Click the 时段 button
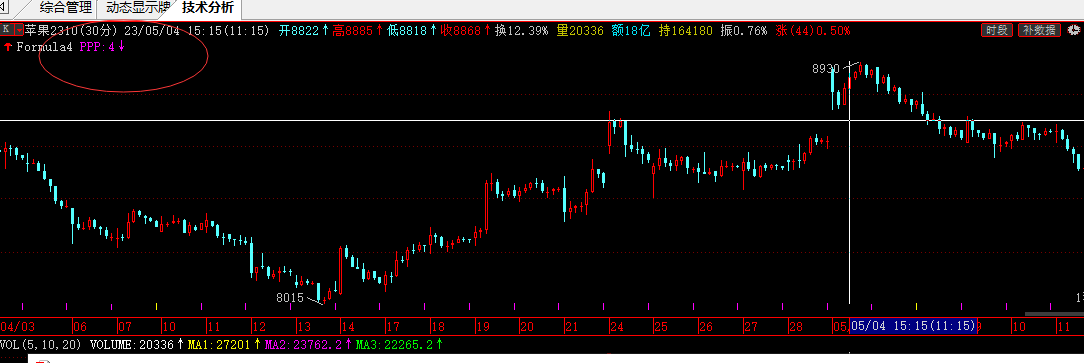 click(x=997, y=30)
